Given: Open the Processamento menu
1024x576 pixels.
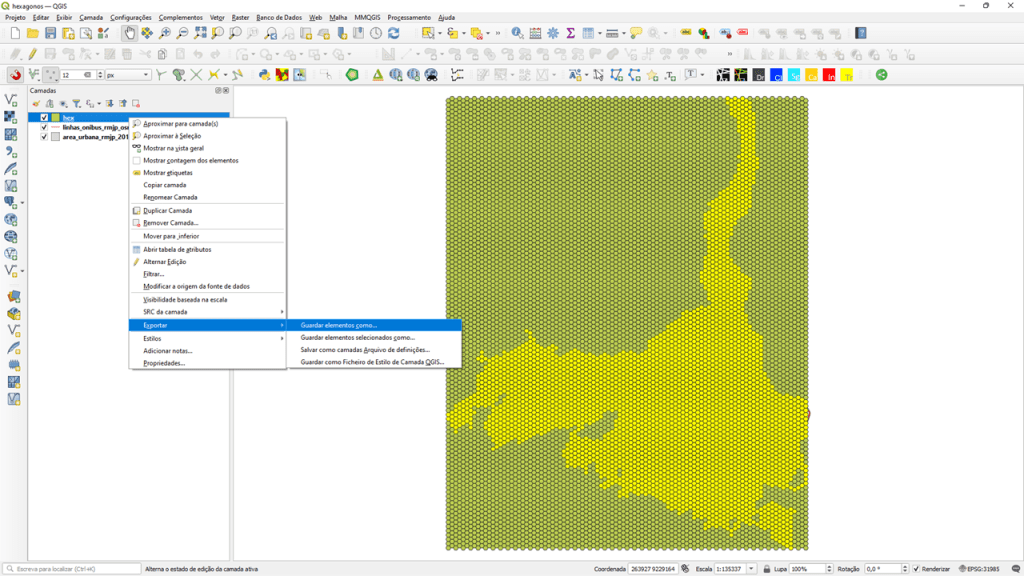Looking at the screenshot, I should click(x=409, y=17).
